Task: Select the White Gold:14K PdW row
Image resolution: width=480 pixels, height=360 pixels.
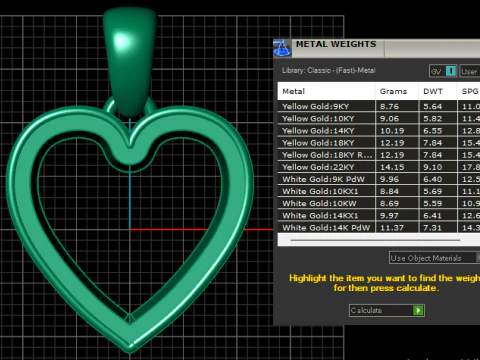Action: [x=379, y=228]
